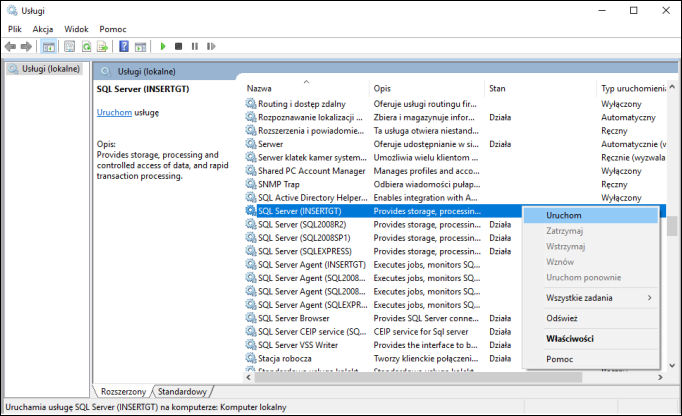
Task: Click the horizontal scrollbar thumb
Action: pyautogui.click(x=418, y=377)
